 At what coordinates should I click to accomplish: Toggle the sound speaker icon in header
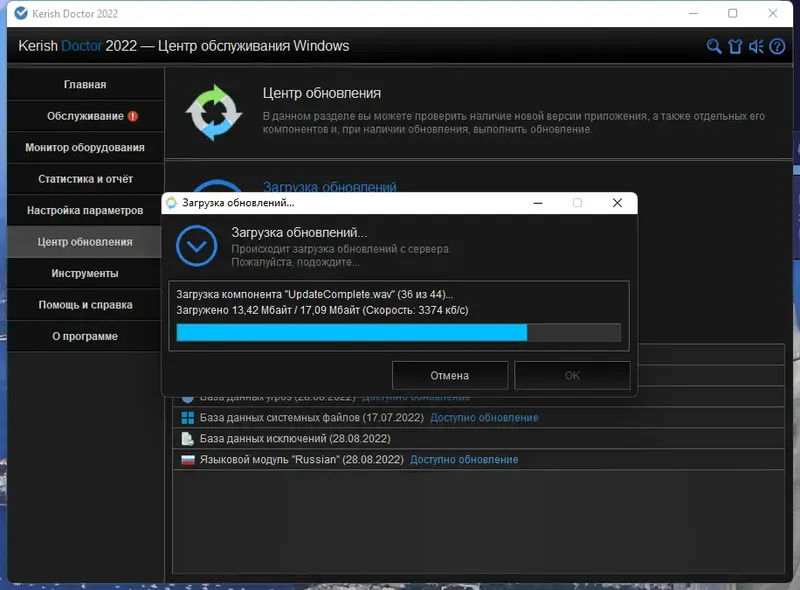coord(756,46)
